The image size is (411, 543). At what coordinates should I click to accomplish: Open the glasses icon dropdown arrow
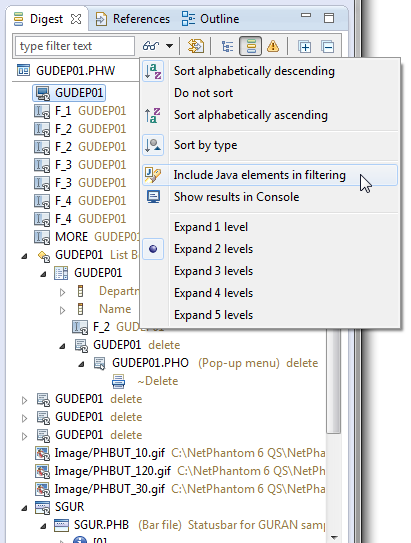tap(169, 46)
